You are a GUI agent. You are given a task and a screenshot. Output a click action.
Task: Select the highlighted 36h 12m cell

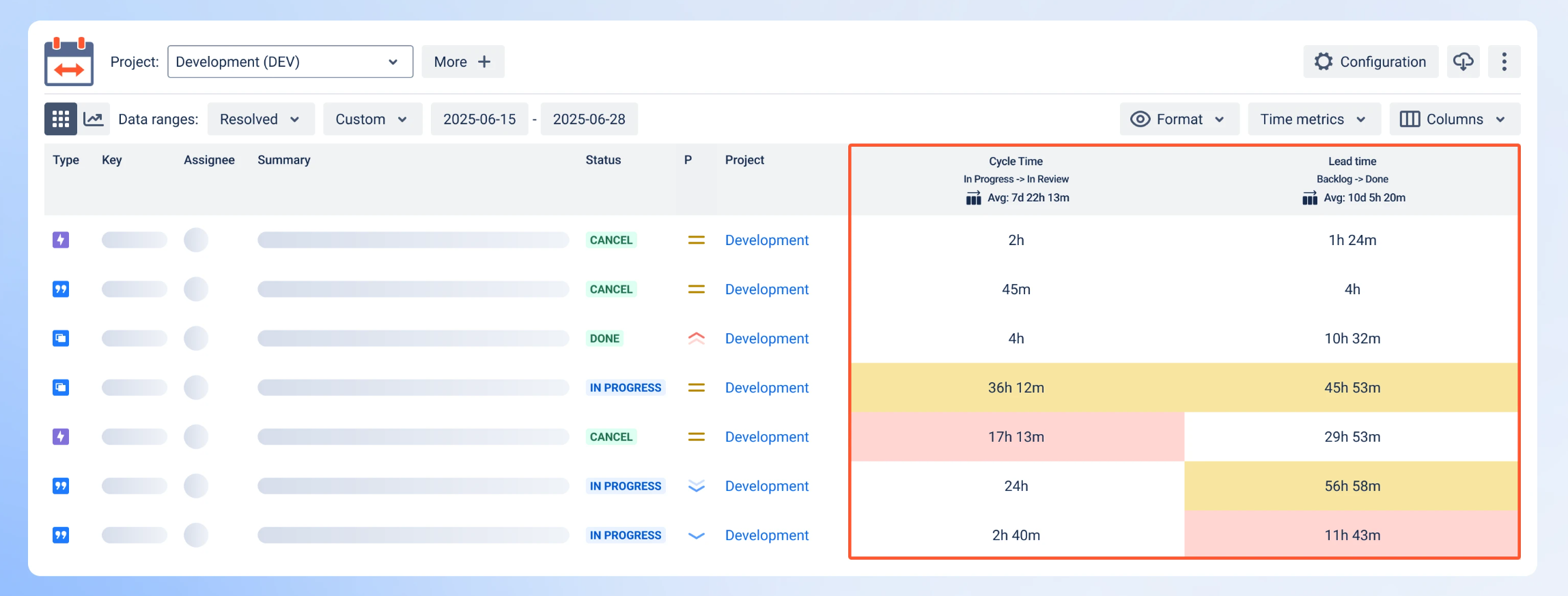pyautogui.click(x=1017, y=387)
